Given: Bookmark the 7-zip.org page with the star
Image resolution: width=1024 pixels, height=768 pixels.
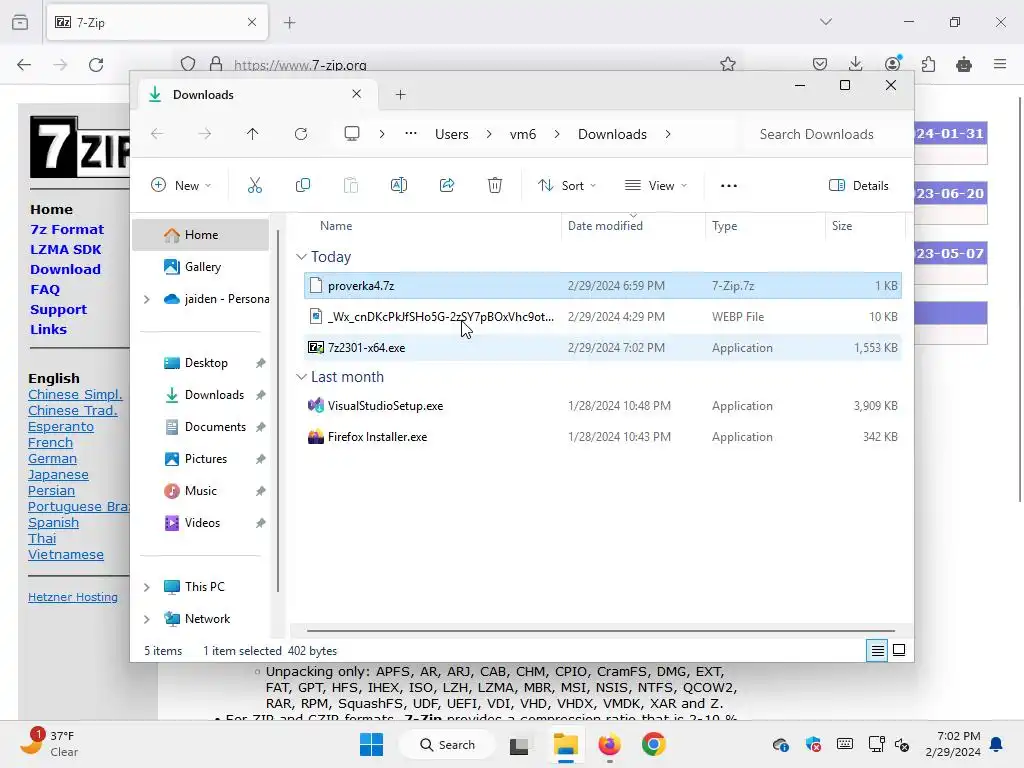Looking at the screenshot, I should (x=728, y=64).
